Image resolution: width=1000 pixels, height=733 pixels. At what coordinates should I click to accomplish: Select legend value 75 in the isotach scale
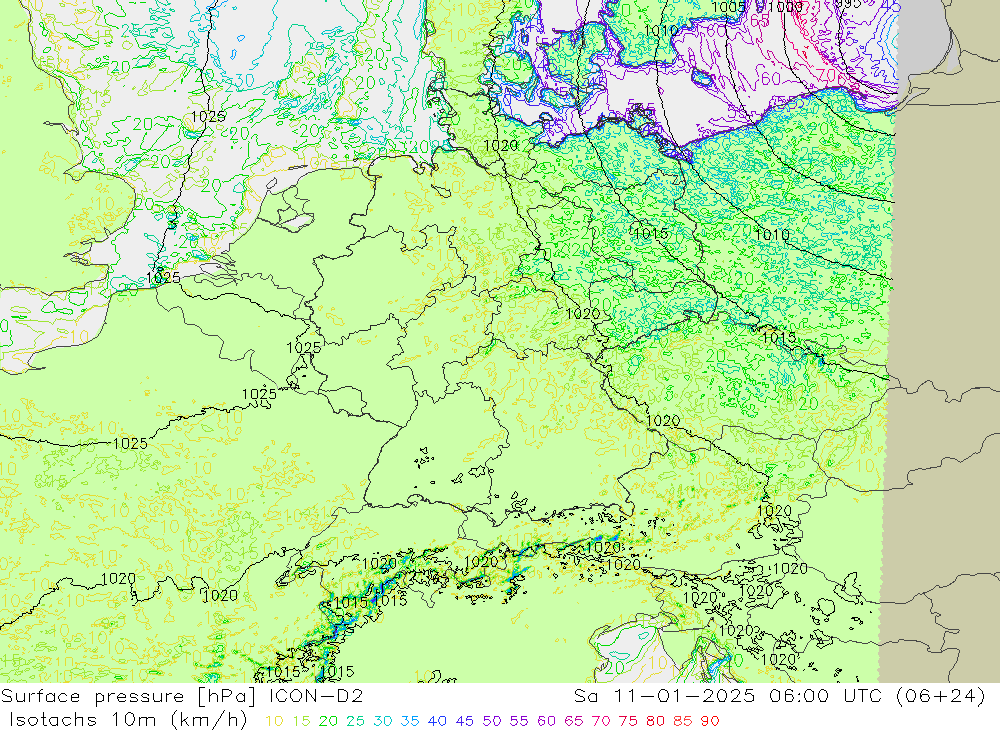coord(628,721)
